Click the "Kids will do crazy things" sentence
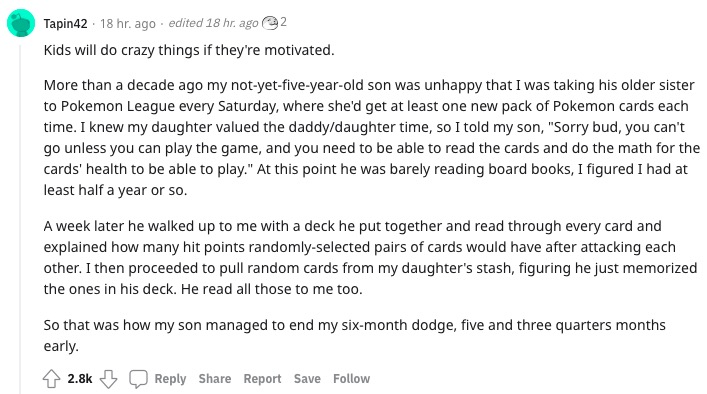The image size is (707, 394). tap(189, 50)
